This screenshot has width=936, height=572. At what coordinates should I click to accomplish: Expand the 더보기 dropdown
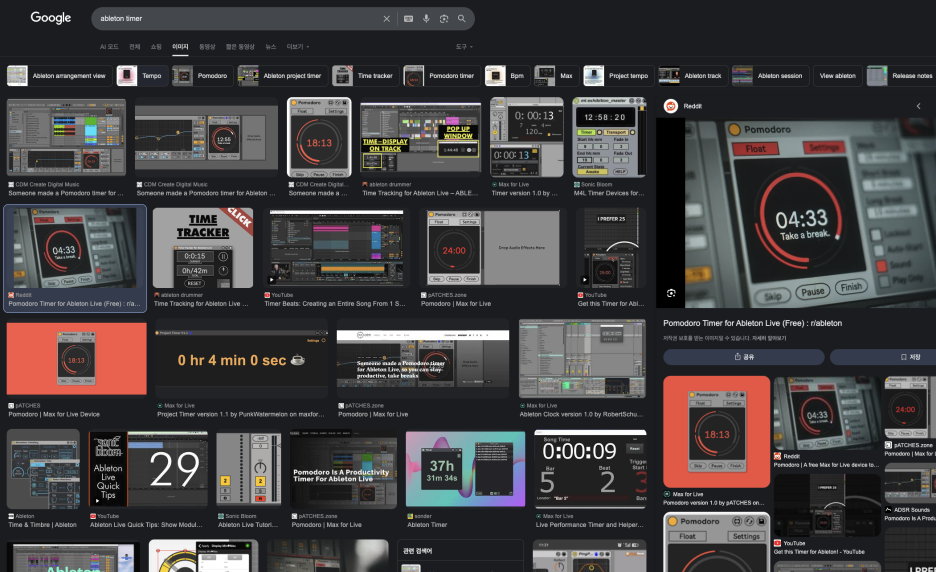[298, 47]
